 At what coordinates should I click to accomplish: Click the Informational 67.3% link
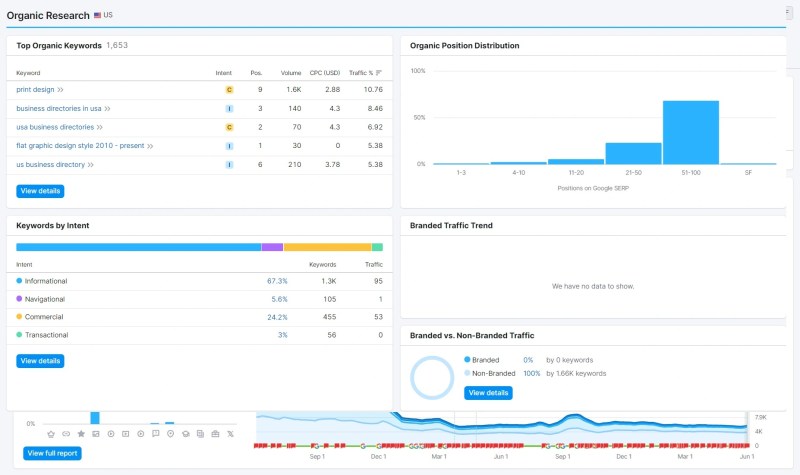click(277, 281)
